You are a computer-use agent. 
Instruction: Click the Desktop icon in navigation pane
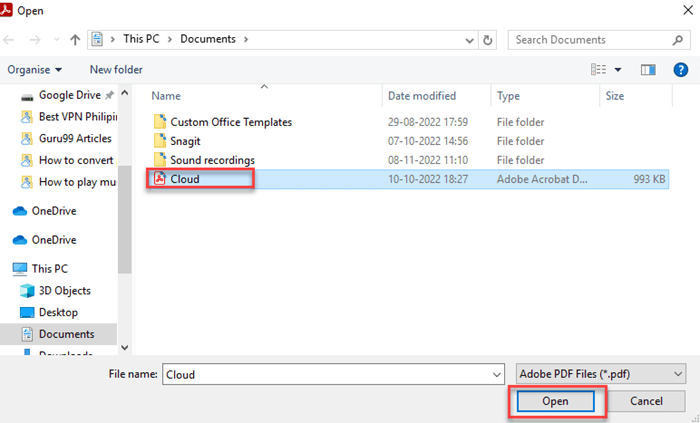[x=27, y=312]
